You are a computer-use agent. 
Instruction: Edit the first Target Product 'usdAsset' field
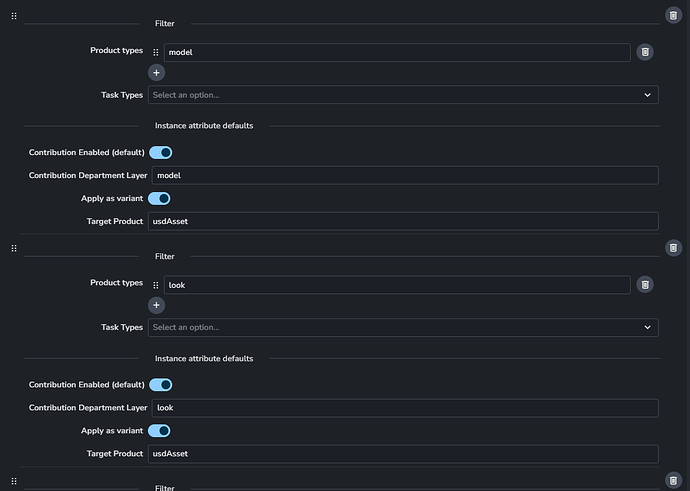(x=403, y=221)
